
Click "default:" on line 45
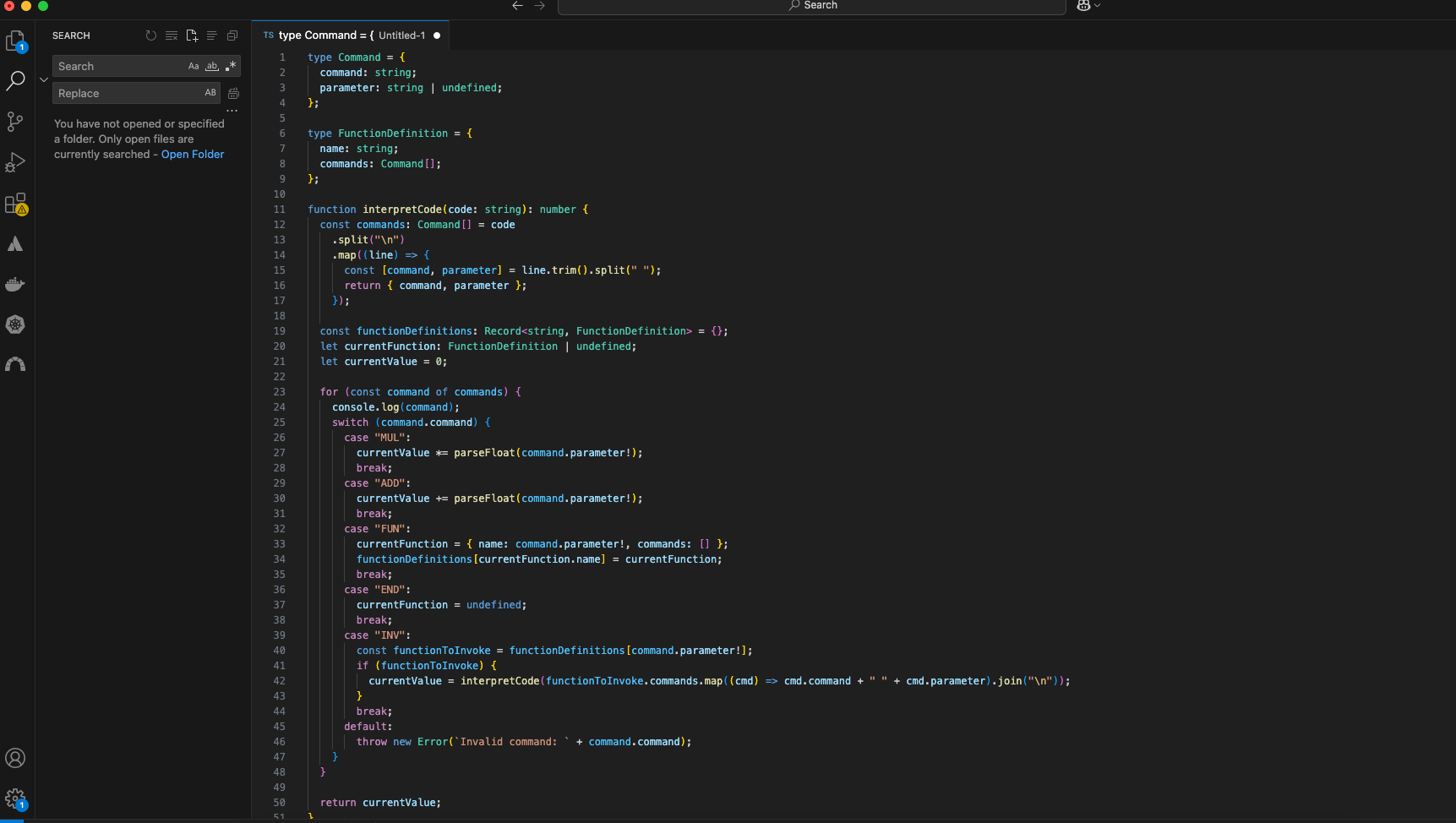click(368, 727)
